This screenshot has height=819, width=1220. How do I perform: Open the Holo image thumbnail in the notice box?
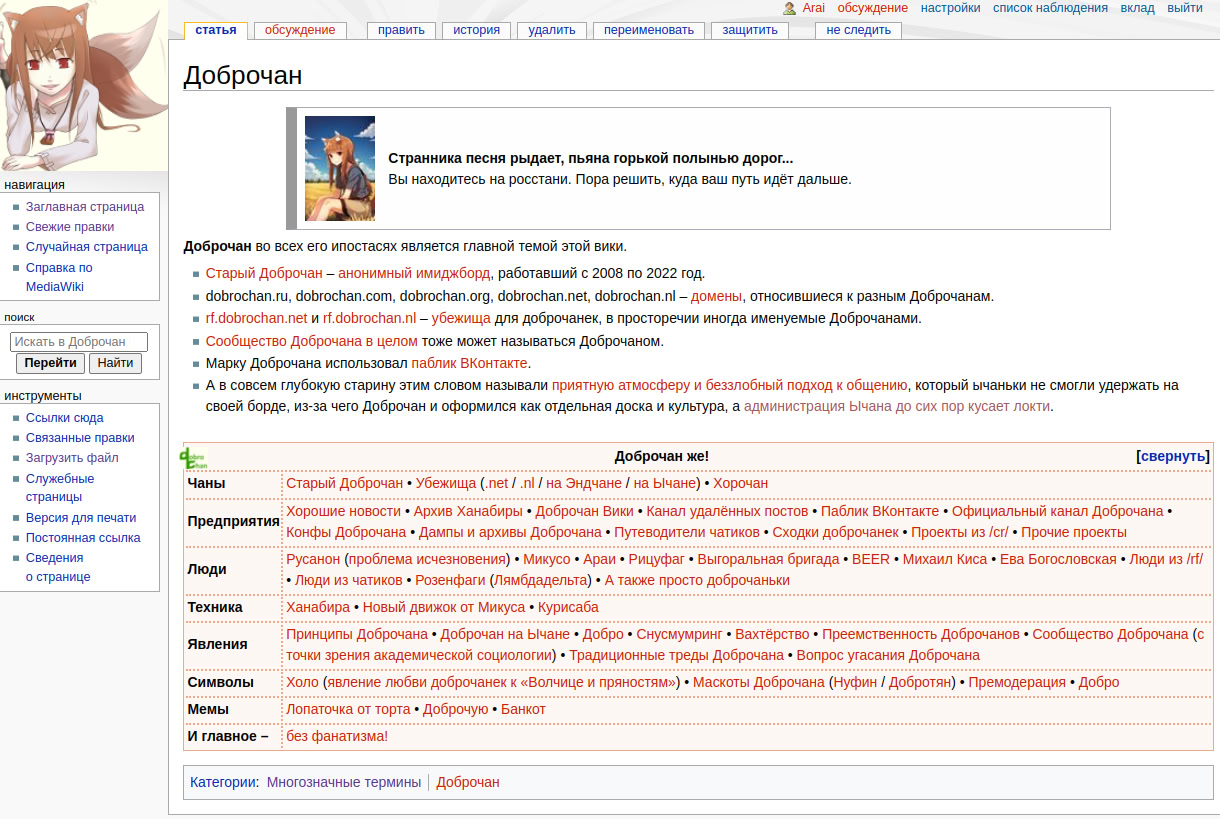(x=340, y=168)
